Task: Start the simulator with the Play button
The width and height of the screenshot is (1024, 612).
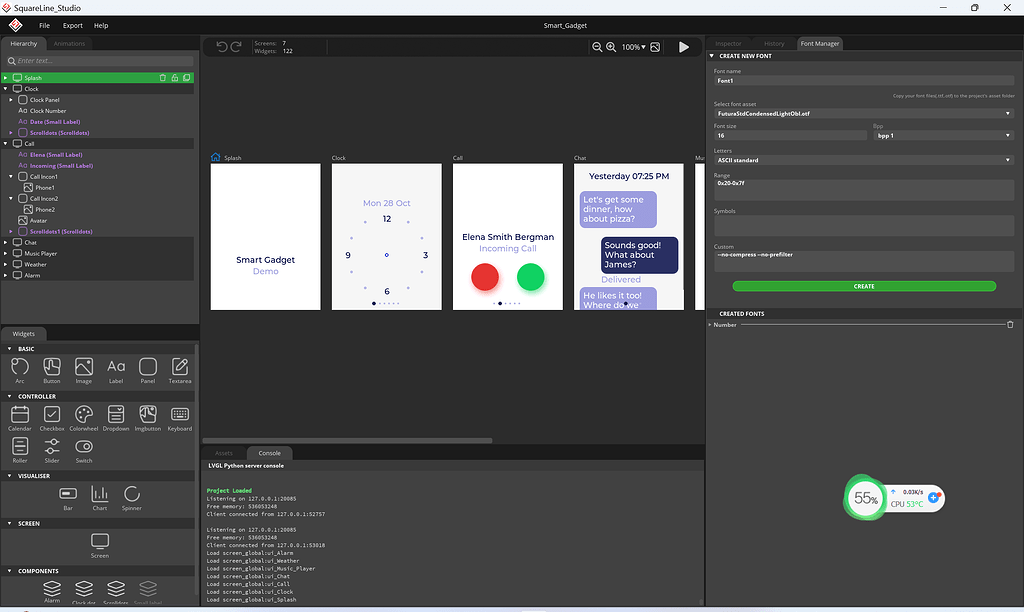Action: pos(684,47)
